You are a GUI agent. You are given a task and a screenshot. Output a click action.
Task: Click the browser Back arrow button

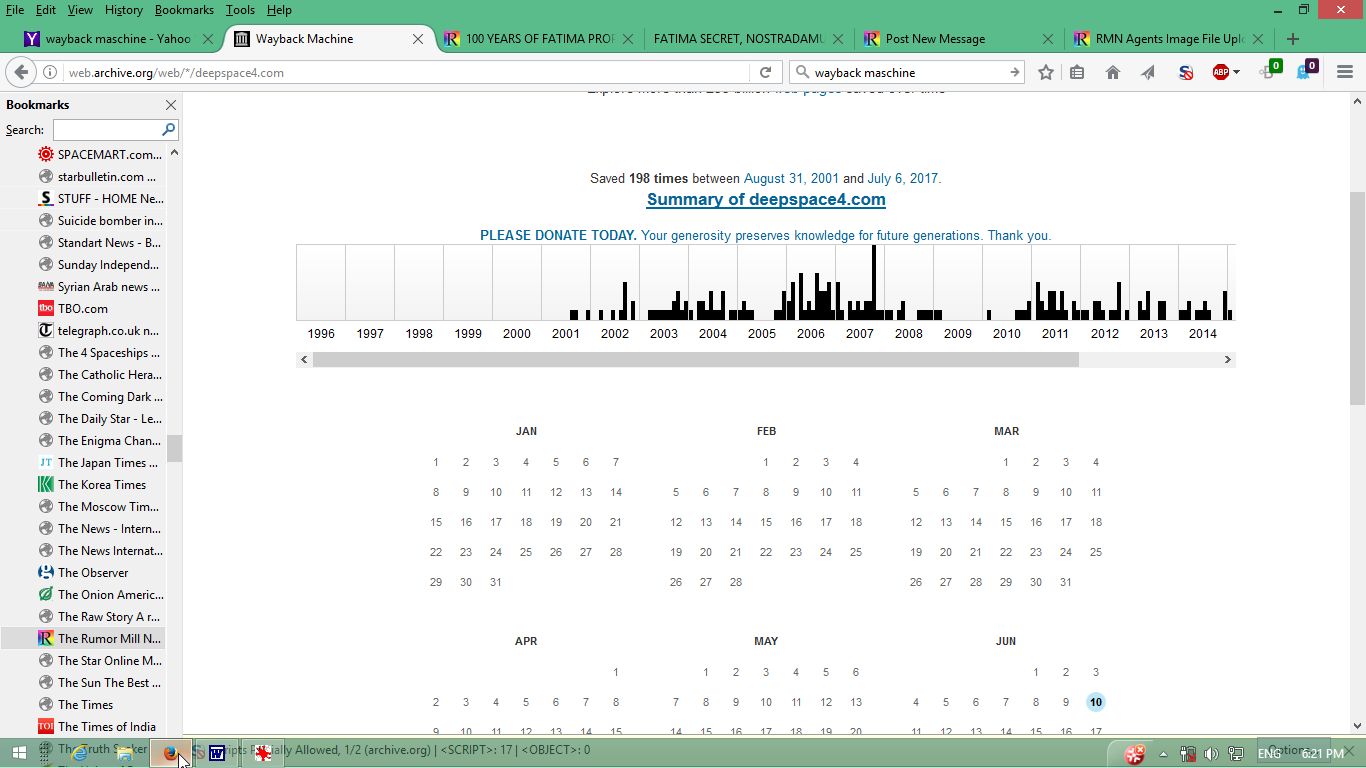20,72
